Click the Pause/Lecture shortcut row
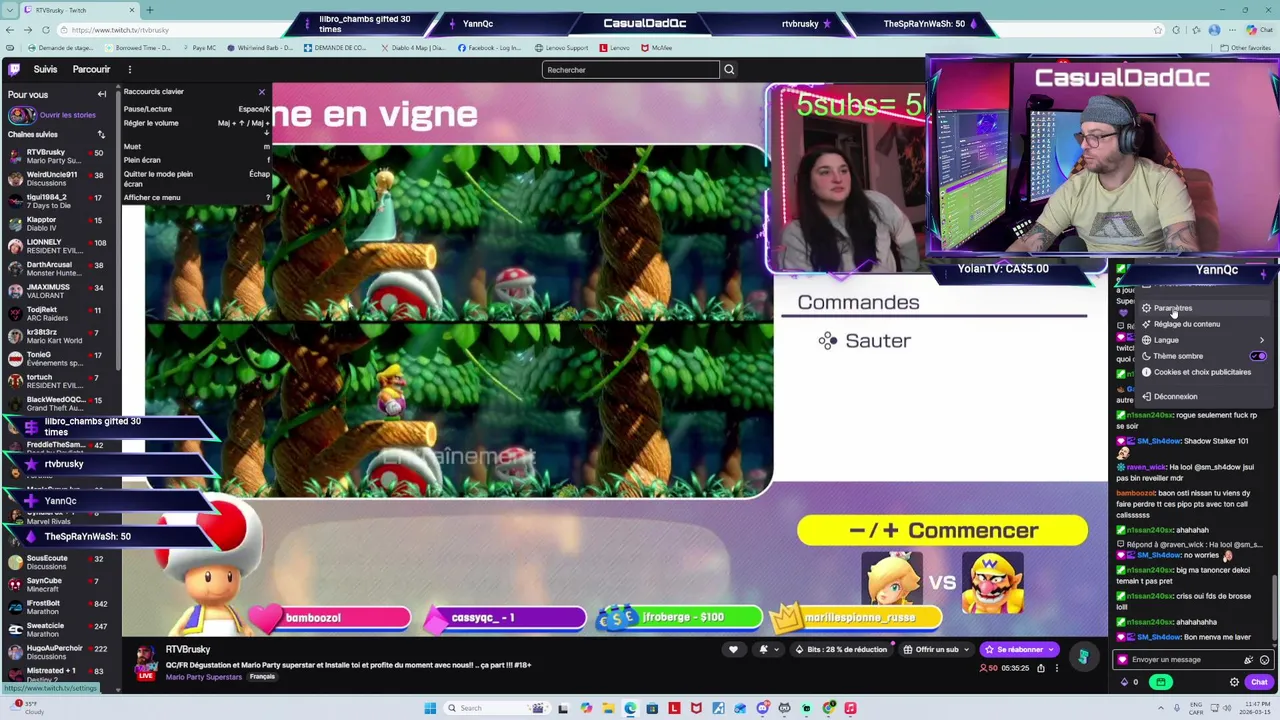 coord(196,109)
